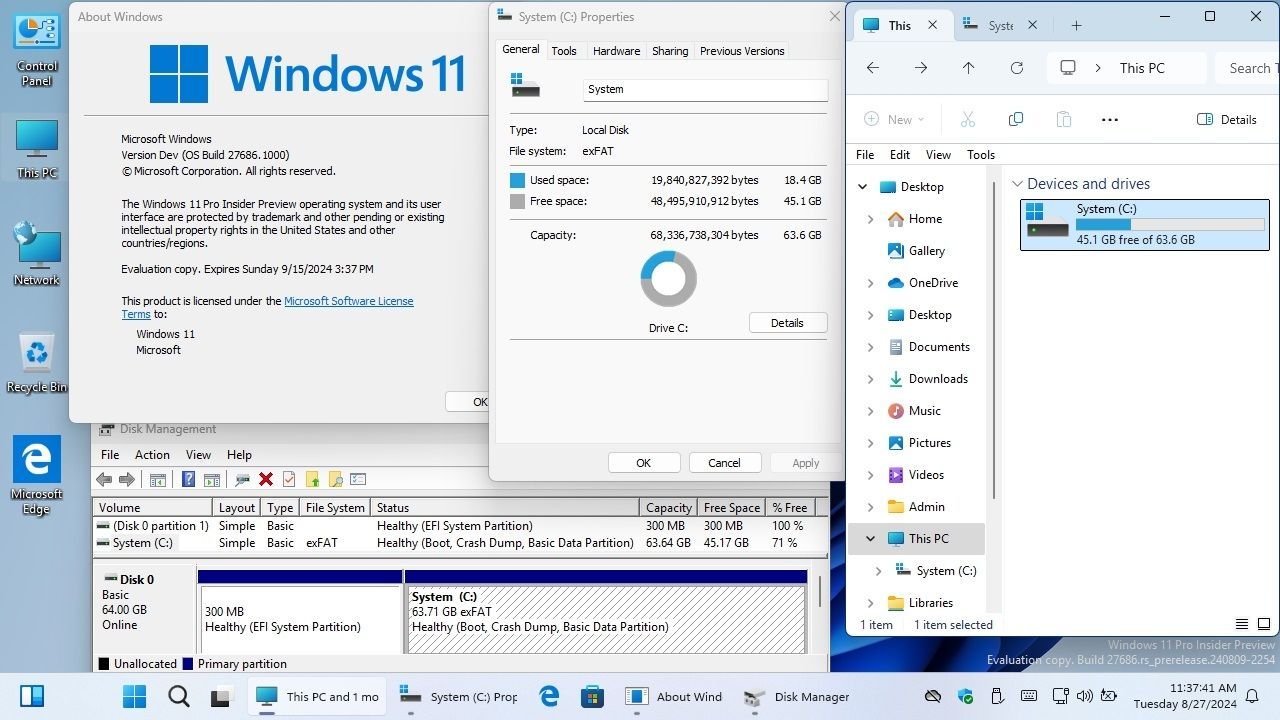This screenshot has width=1280, height=720.
Task: Select the Recycle Bin desktop icon
Action: pyautogui.click(x=37, y=361)
